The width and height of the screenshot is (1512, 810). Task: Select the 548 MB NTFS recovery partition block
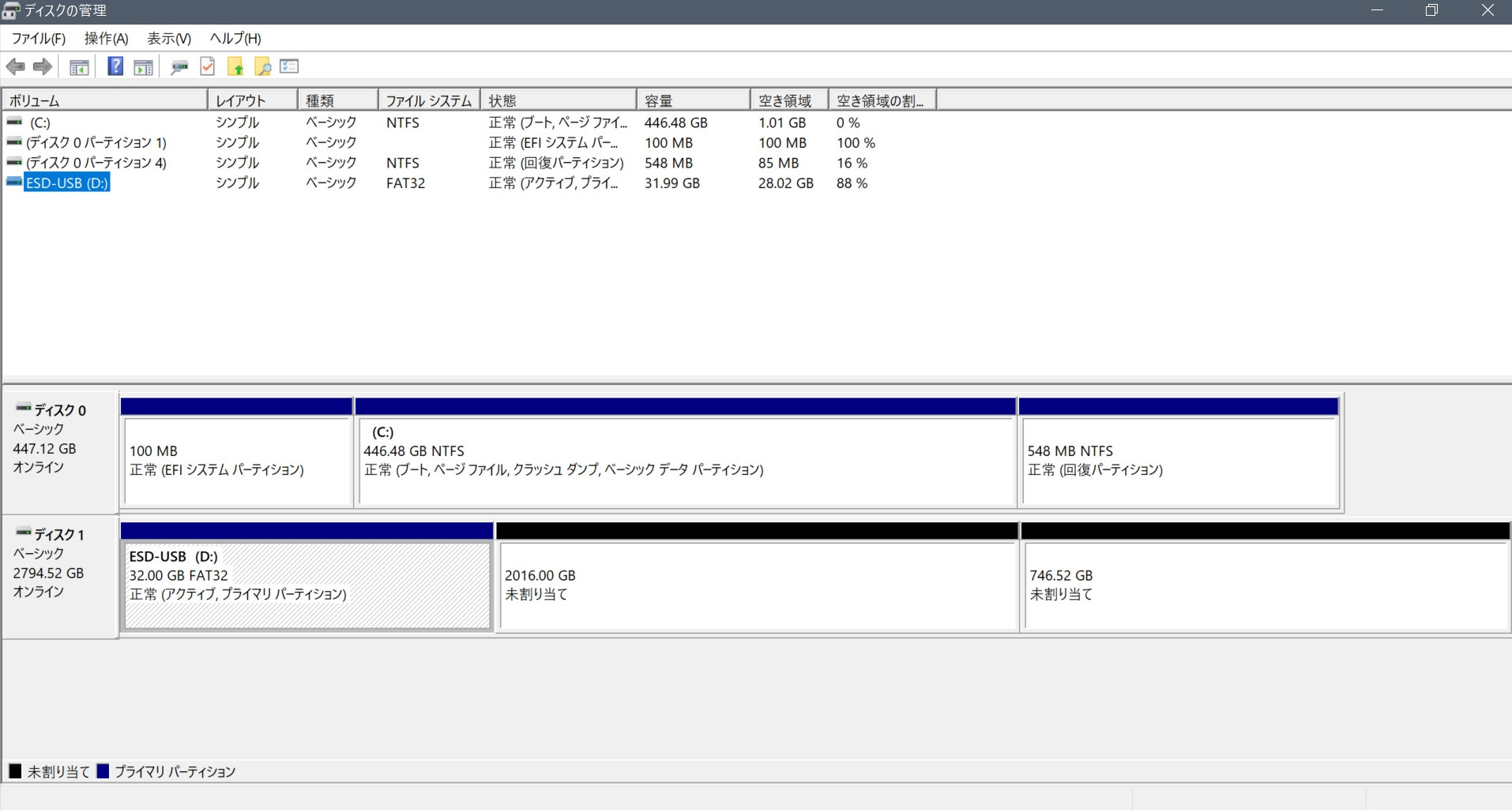tap(1178, 461)
